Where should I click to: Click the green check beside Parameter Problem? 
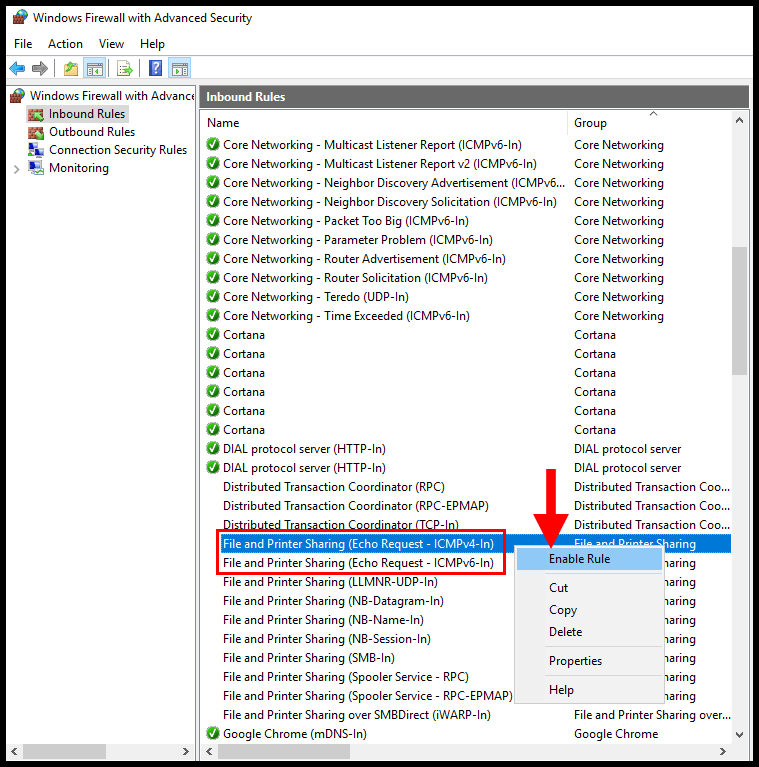pyautogui.click(x=213, y=239)
